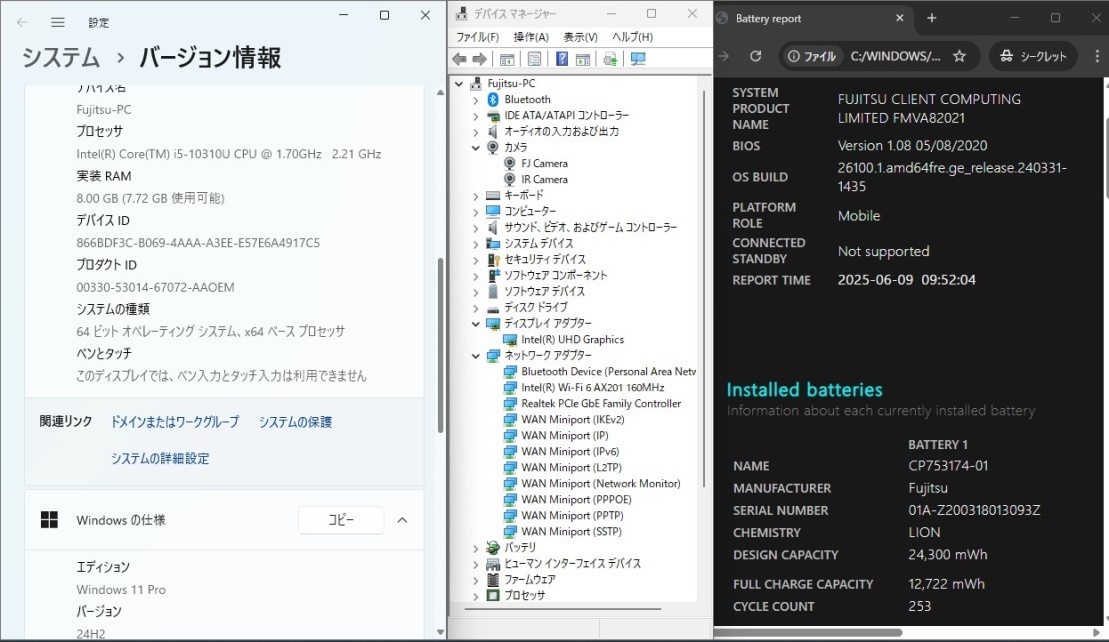Collapse ネットワーク アダプター node

(x=476, y=356)
